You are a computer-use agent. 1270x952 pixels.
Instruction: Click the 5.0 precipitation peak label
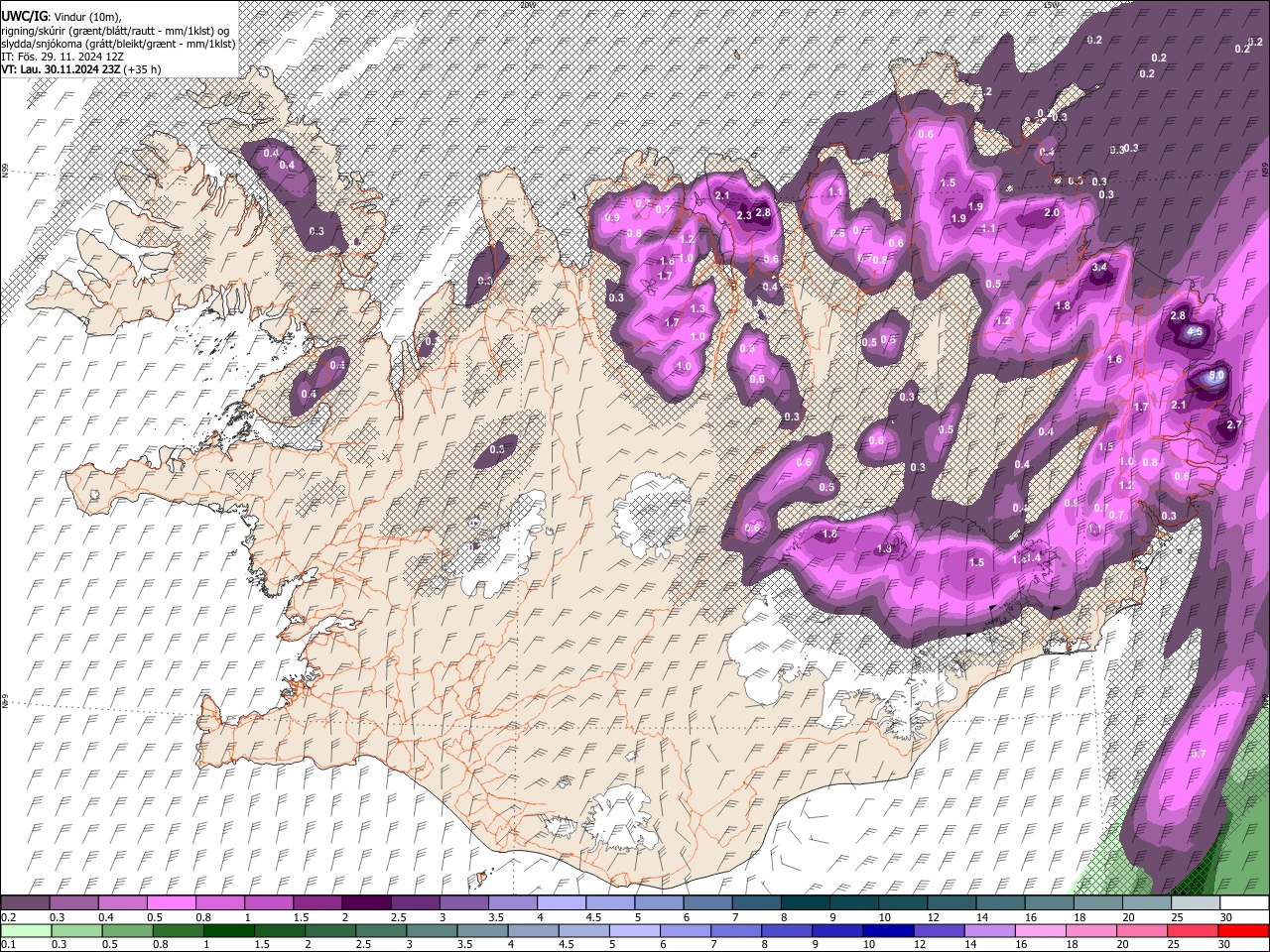point(1215,376)
